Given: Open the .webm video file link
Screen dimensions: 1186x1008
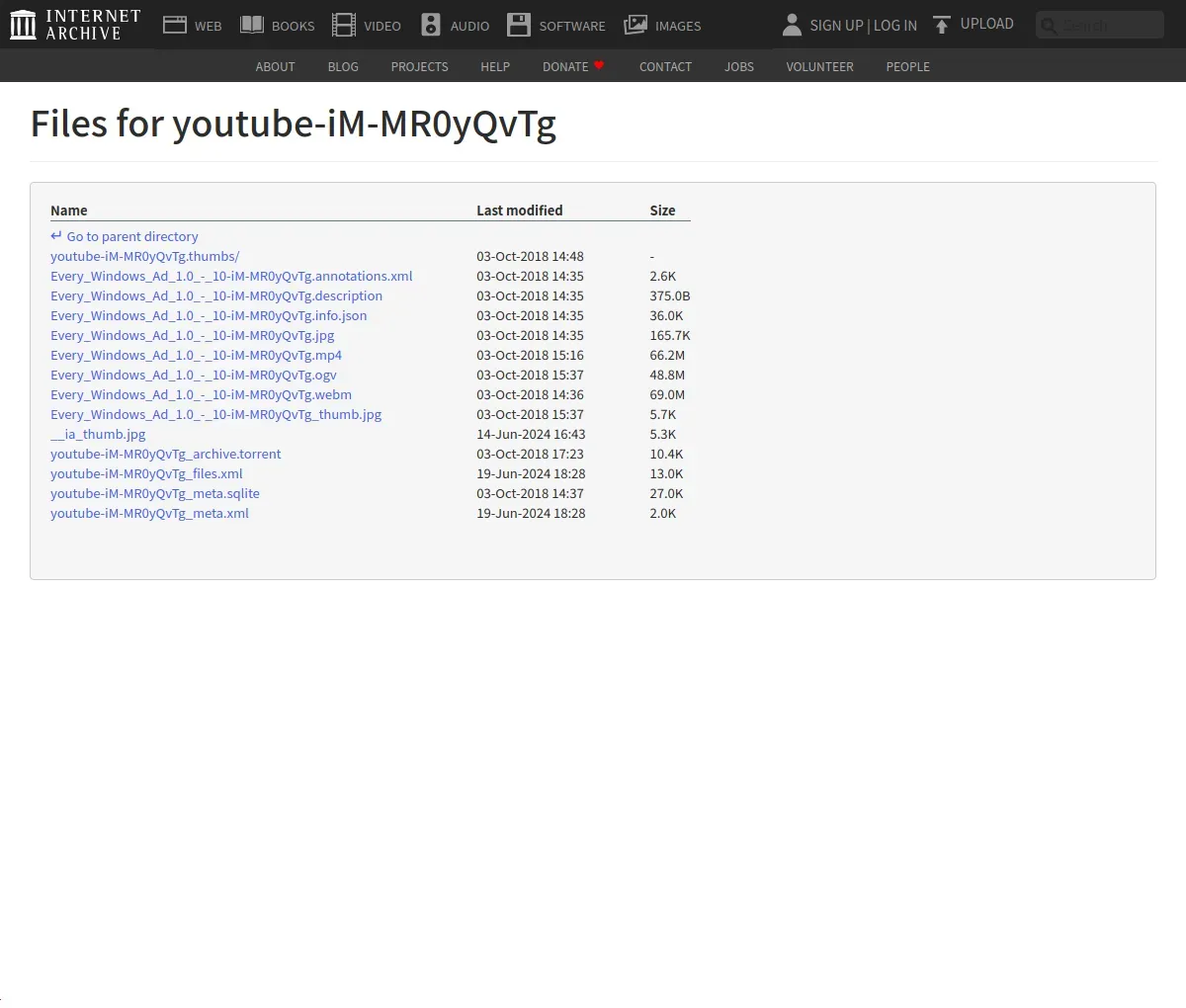Looking at the screenshot, I should [201, 394].
